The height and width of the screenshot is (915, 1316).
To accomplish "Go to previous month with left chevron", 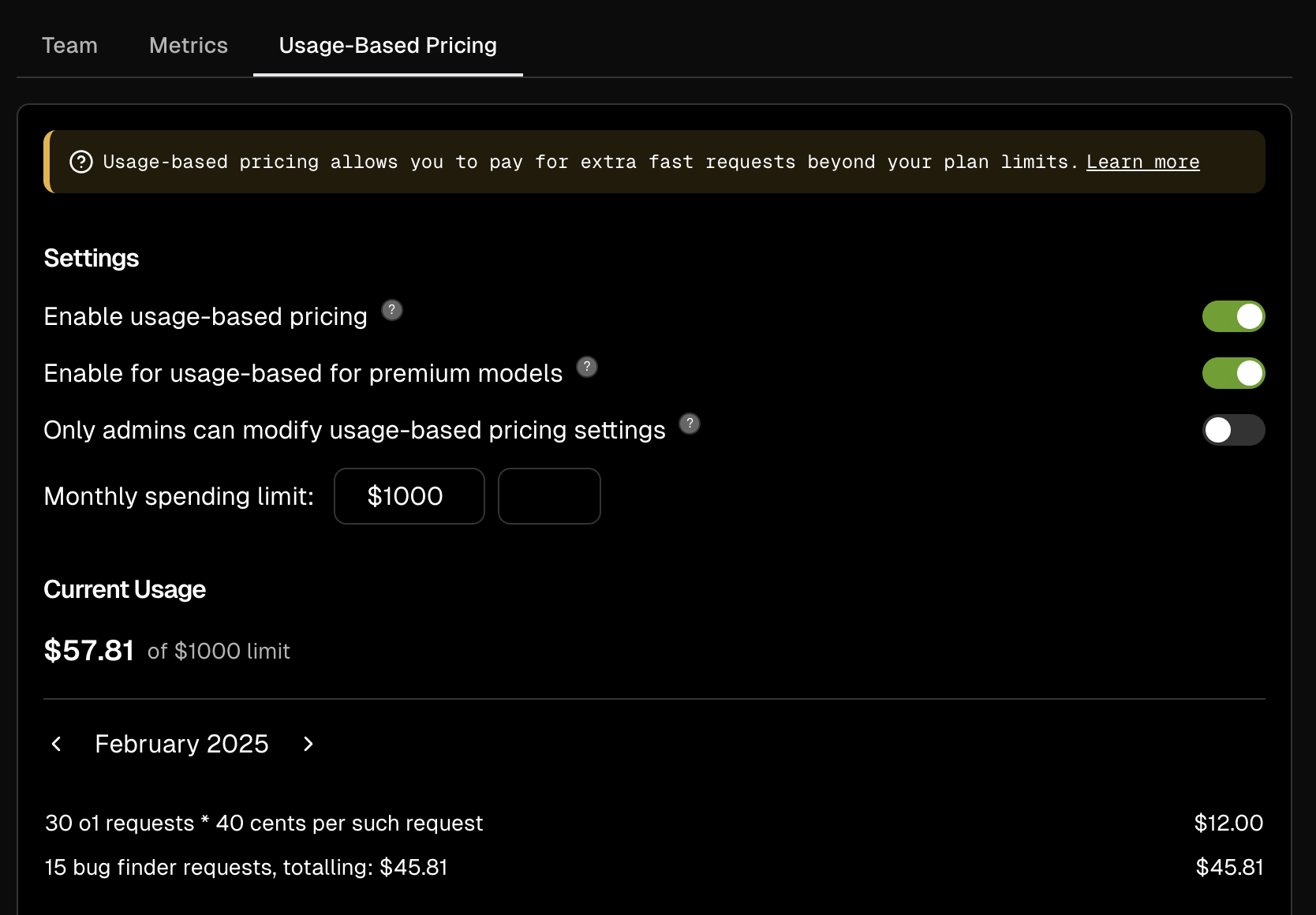I will tap(57, 744).
